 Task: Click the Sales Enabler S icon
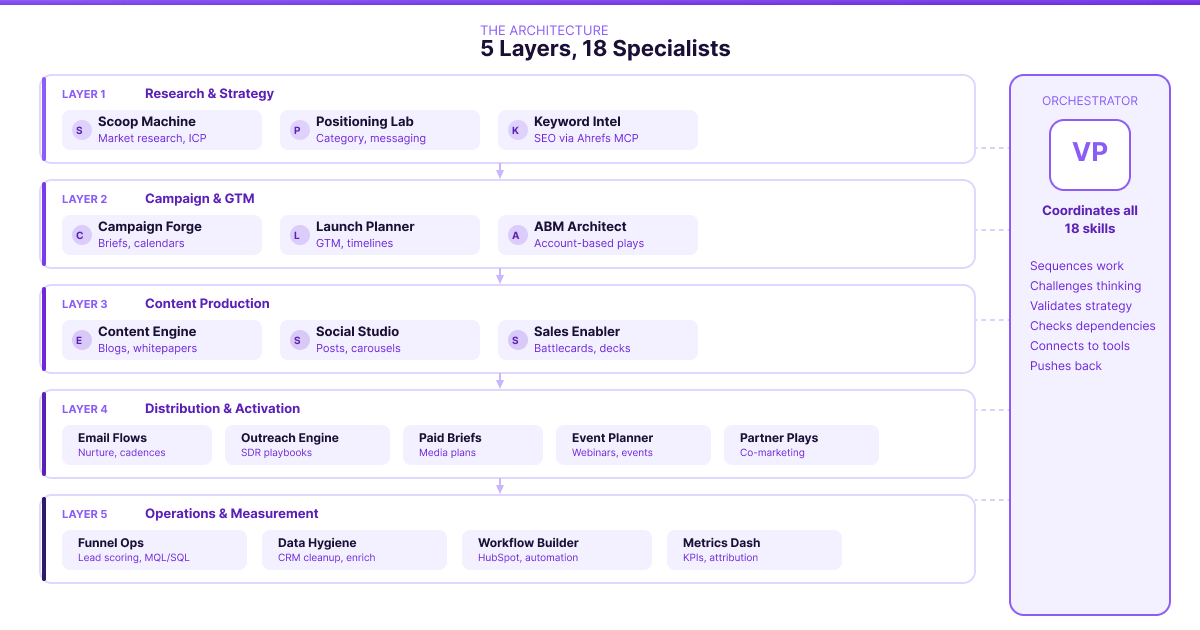(515, 340)
